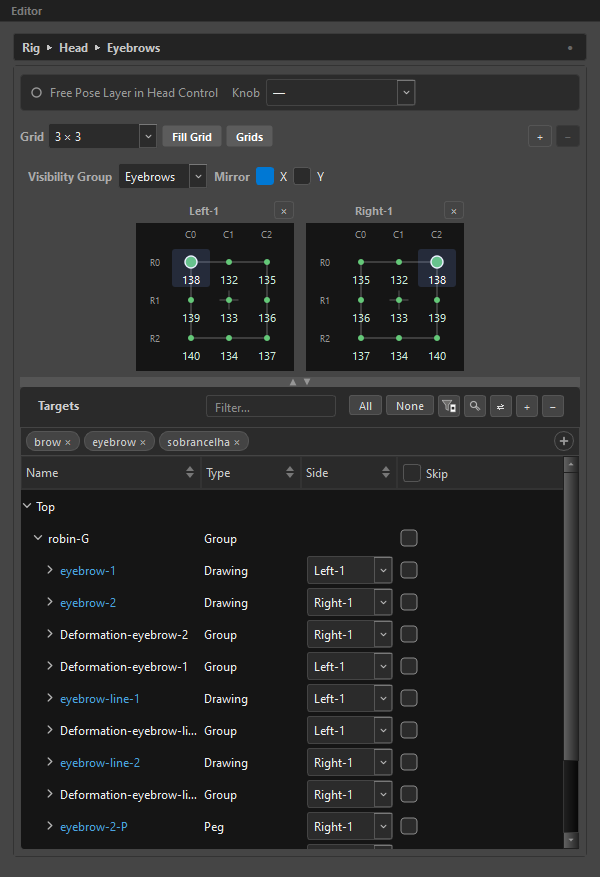The width and height of the screenshot is (600, 877).
Task: Click the eyebrow-2-P link
Action: [93, 827]
